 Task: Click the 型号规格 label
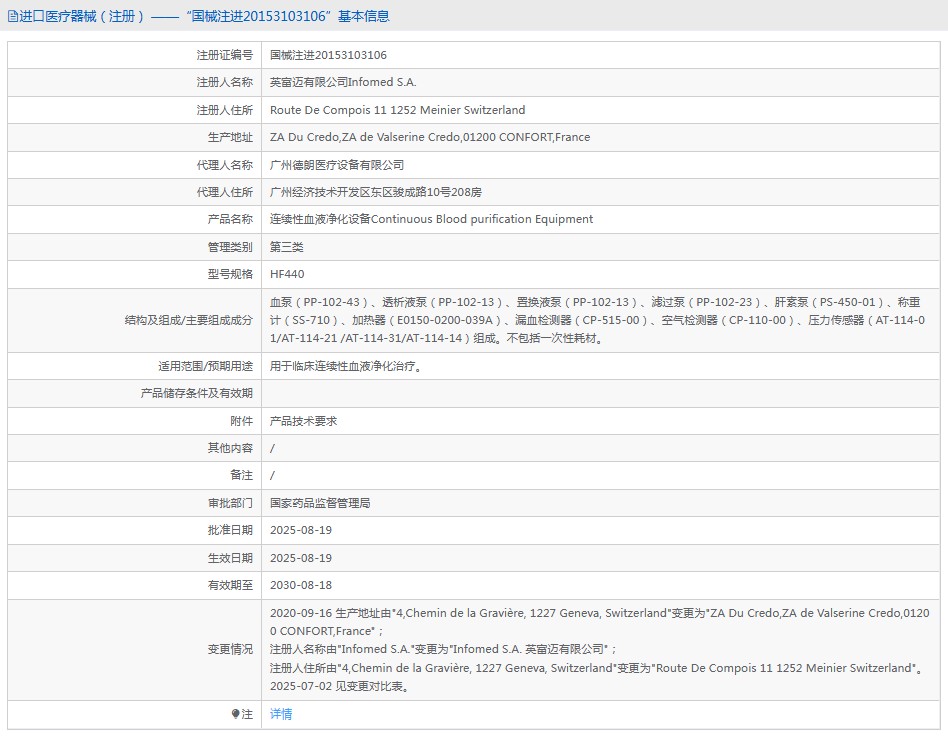230,274
